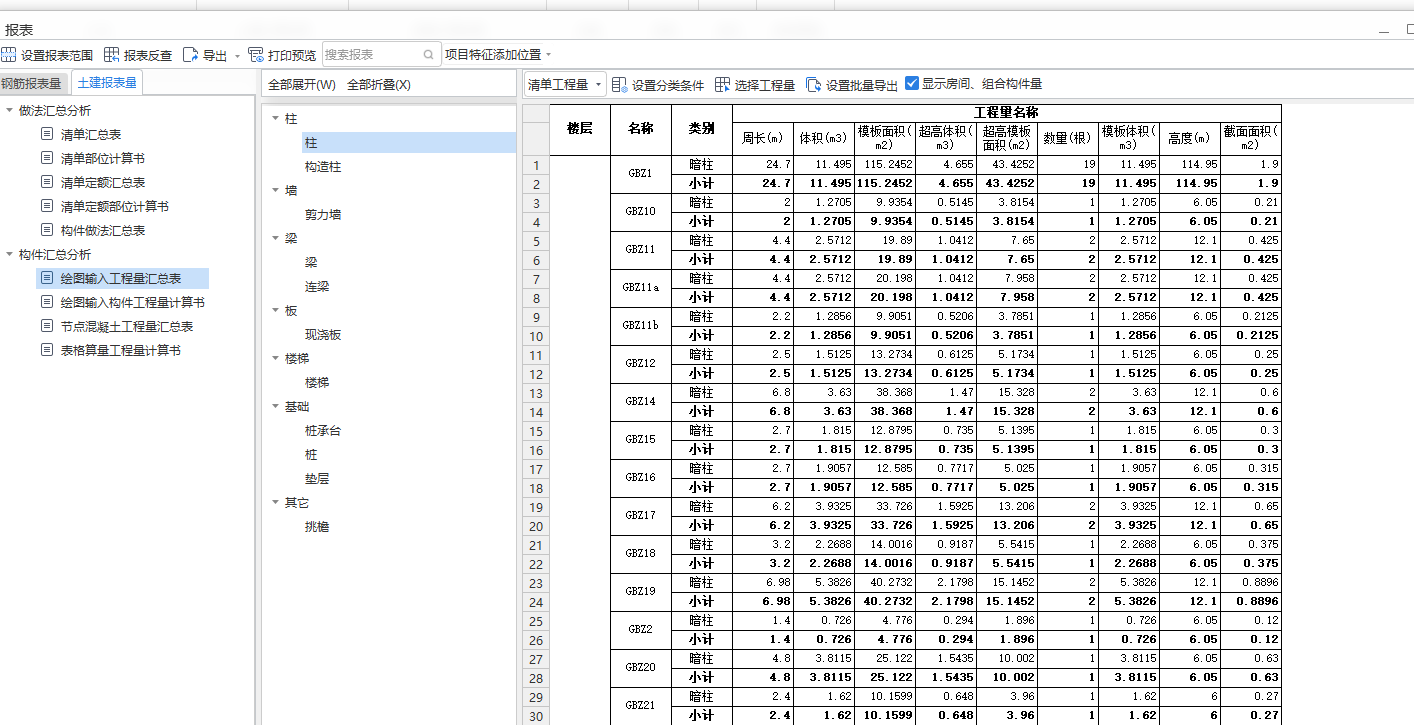Collapse the 板 category node

(x=275, y=310)
